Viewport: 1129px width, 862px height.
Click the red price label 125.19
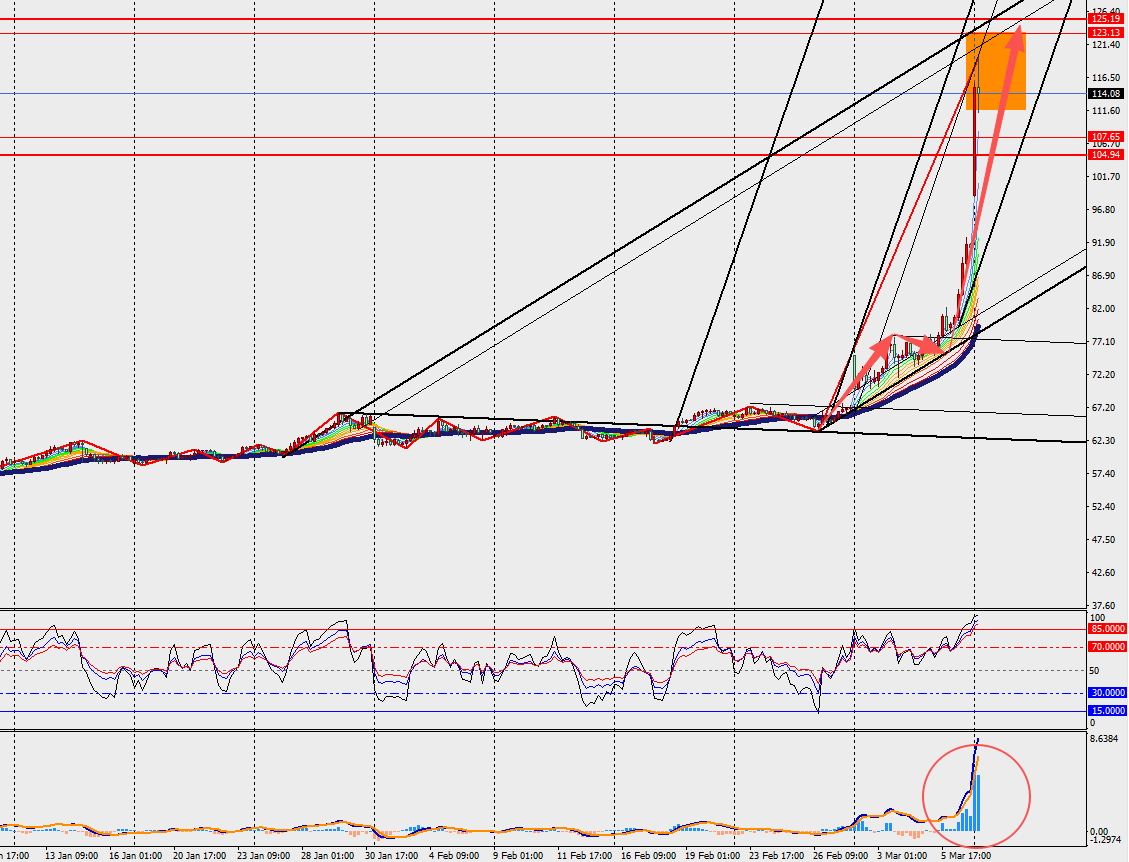click(1106, 19)
